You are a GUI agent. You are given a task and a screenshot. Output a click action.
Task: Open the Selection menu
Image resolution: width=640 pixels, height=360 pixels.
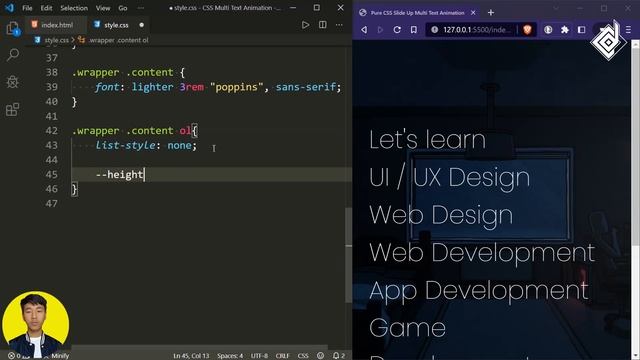[x=74, y=8]
